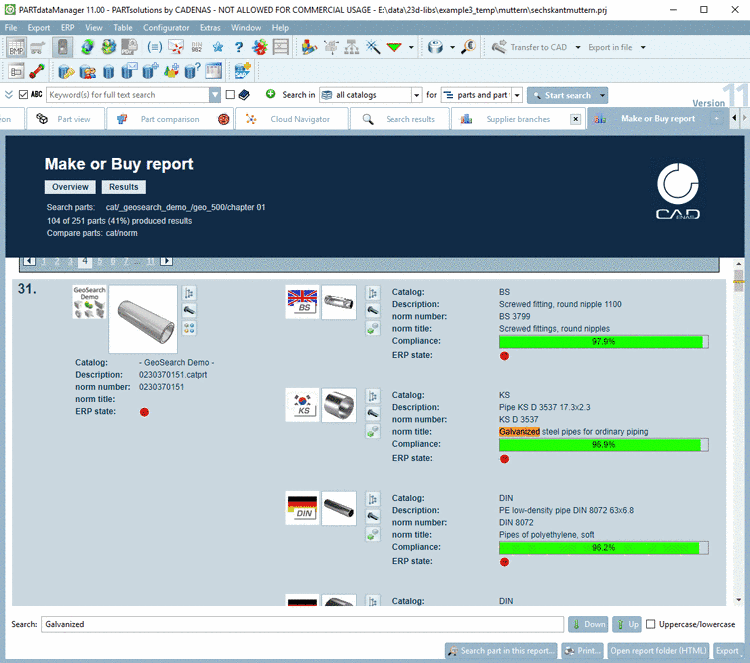Click the shopping cart toolbar icon

coord(38,47)
